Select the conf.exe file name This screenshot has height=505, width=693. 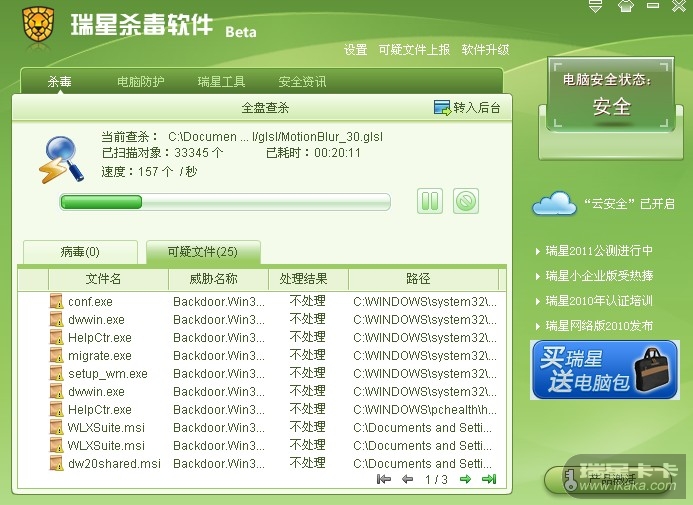(90, 302)
